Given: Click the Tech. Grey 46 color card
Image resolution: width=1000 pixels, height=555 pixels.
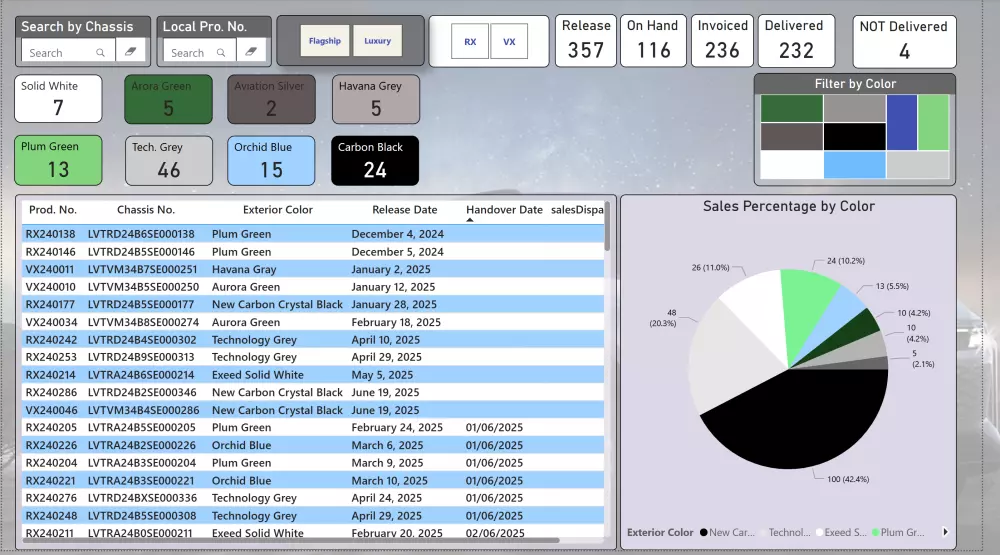Looking at the screenshot, I should [x=168, y=161].
